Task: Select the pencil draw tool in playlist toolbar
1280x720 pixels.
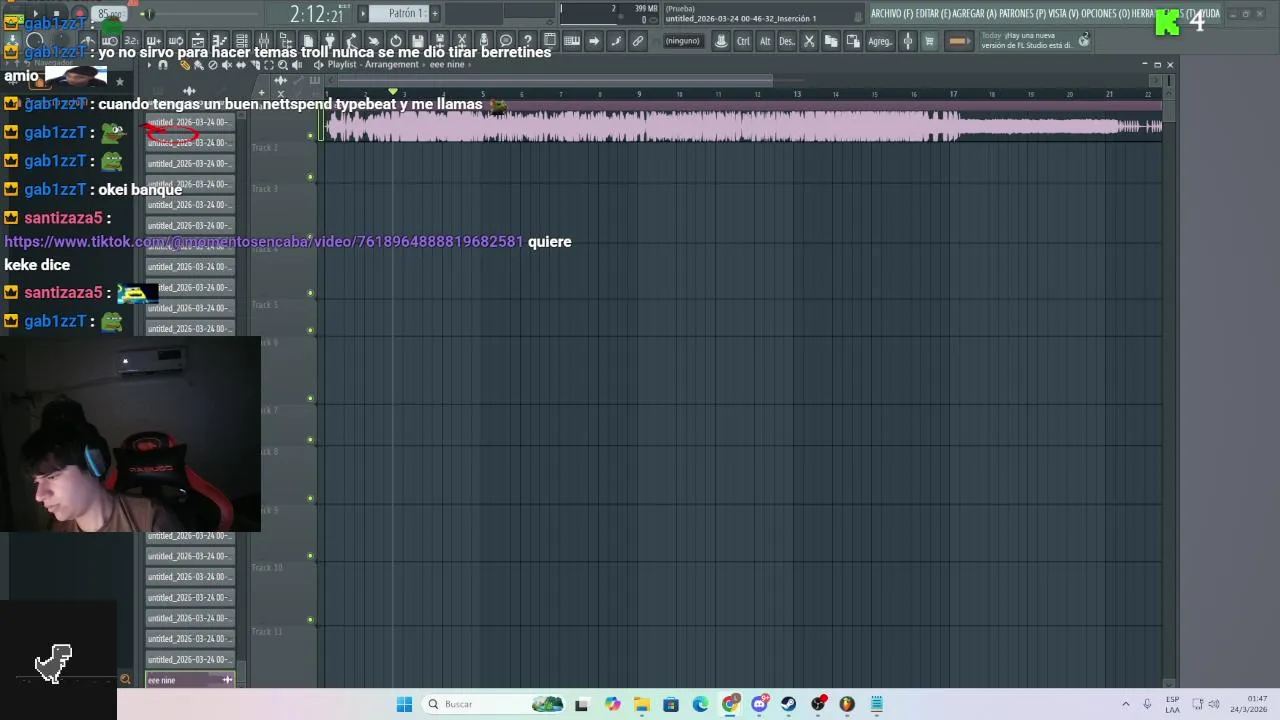Action: click(185, 65)
